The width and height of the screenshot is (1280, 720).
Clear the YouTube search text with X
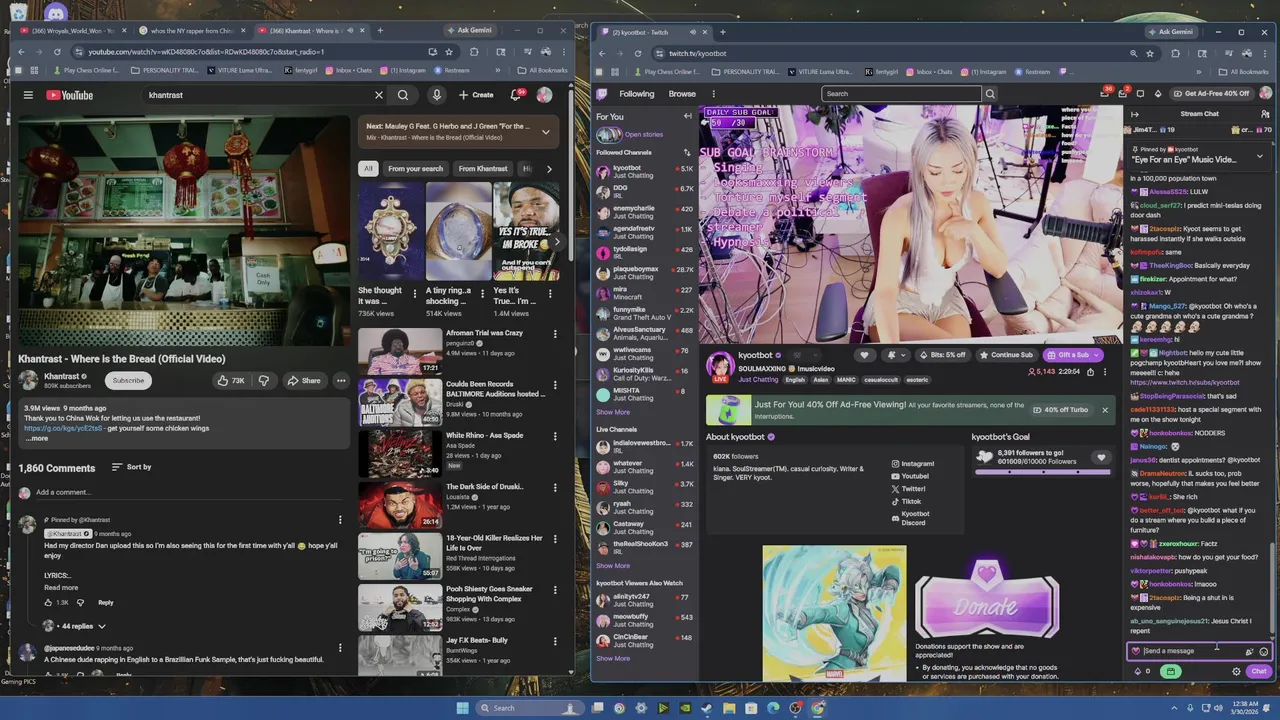click(379, 95)
